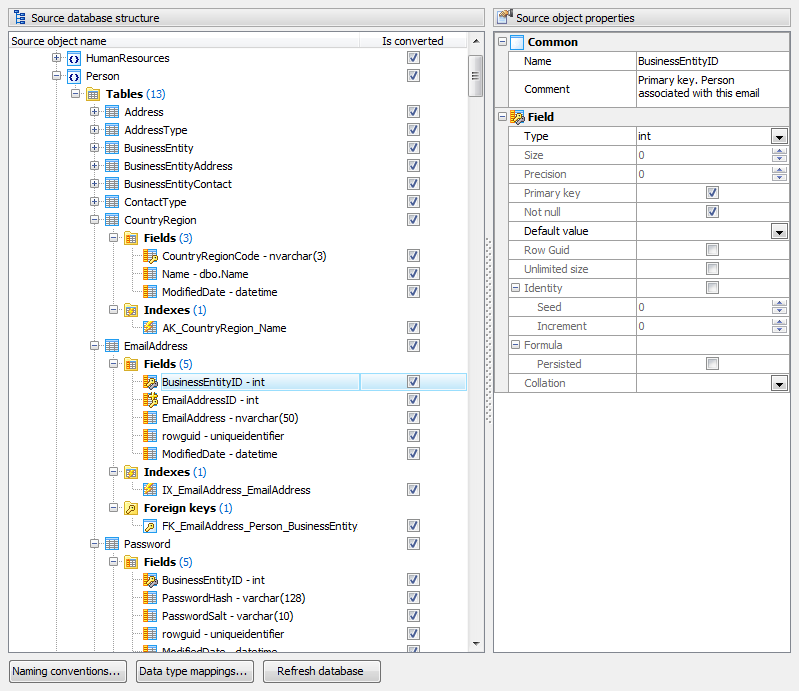799x691 pixels.
Task: Expand the HumanResources schema node
Action: point(56,58)
